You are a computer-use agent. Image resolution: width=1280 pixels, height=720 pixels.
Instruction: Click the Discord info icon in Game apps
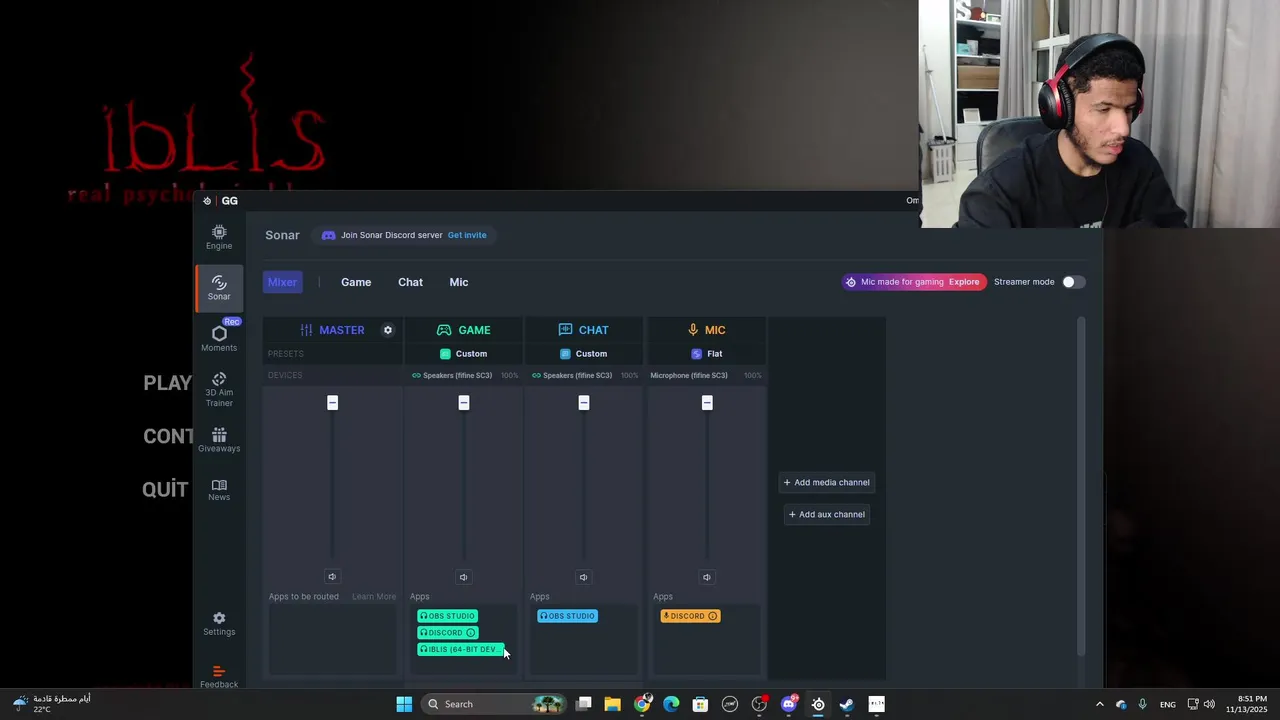click(470, 633)
